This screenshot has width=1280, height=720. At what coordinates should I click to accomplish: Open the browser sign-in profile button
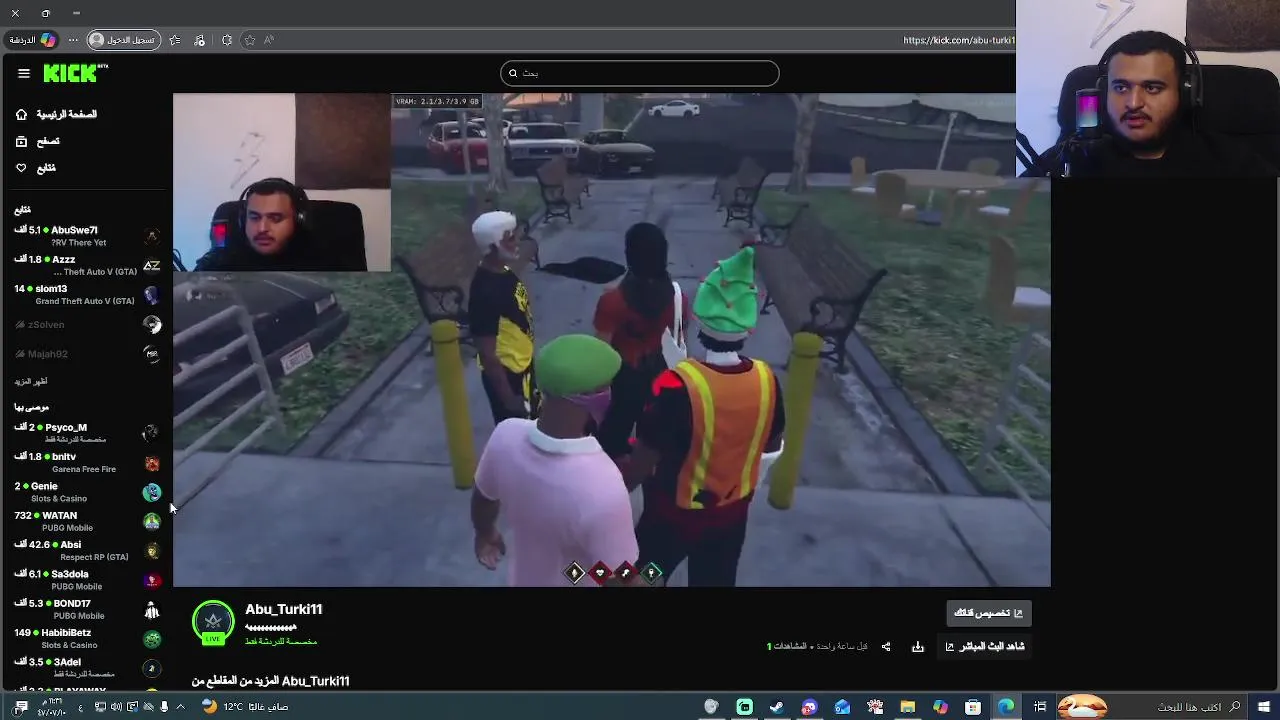point(124,40)
